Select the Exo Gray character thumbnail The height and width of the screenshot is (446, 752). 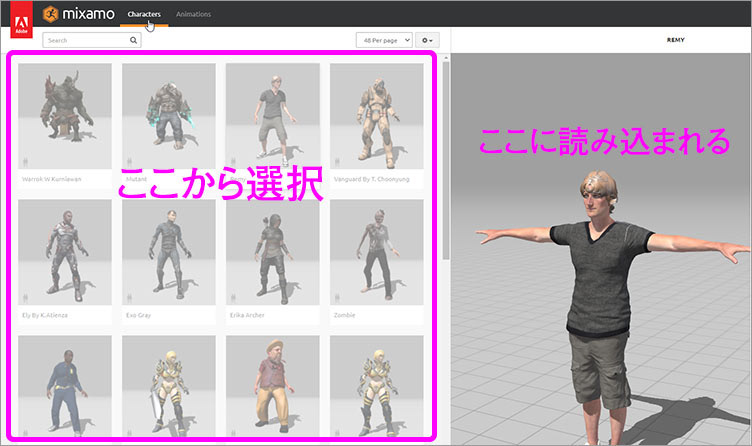pyautogui.click(x=169, y=252)
